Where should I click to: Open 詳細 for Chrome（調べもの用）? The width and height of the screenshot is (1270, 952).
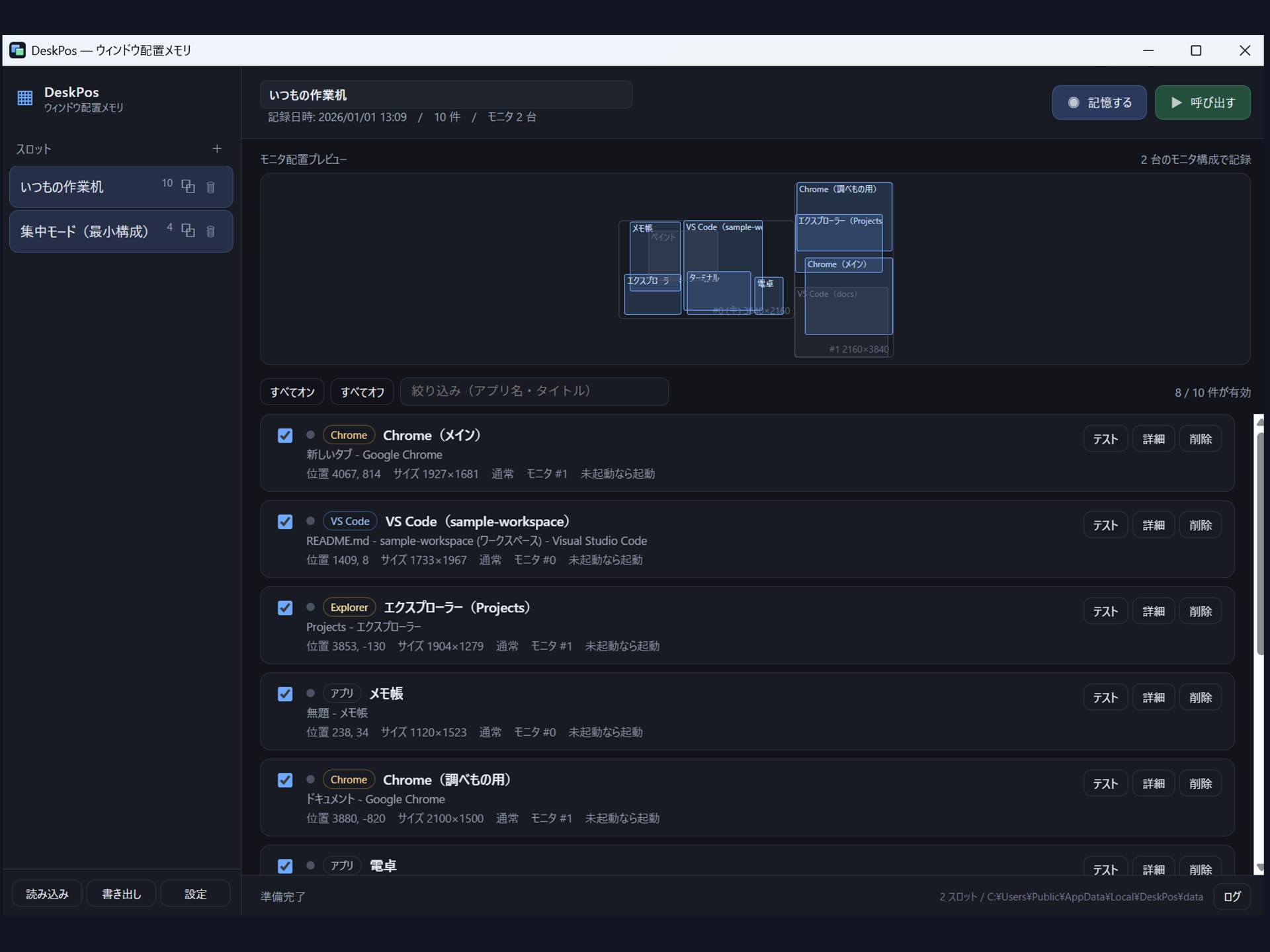1154,783
